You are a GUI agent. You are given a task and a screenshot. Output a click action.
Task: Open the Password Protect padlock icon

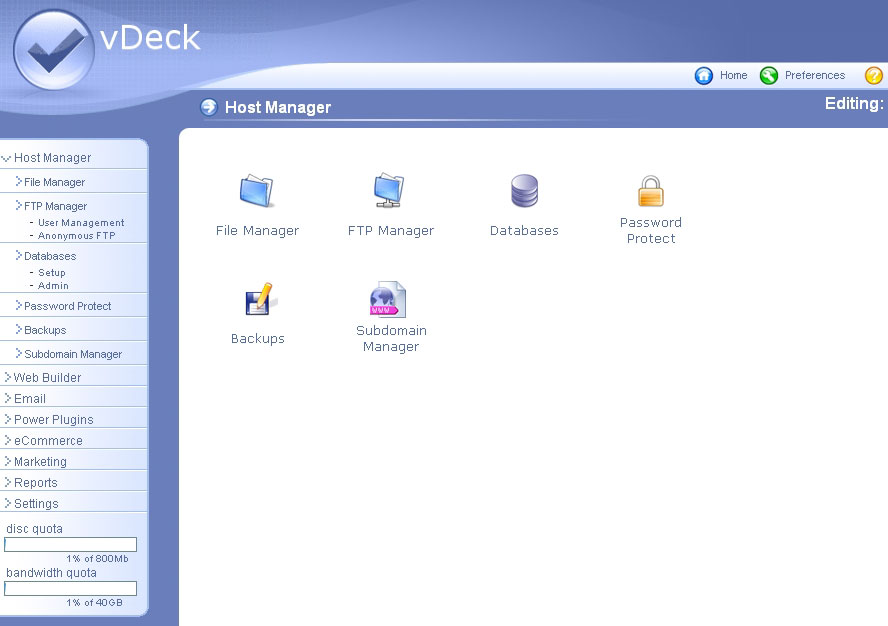(x=651, y=190)
